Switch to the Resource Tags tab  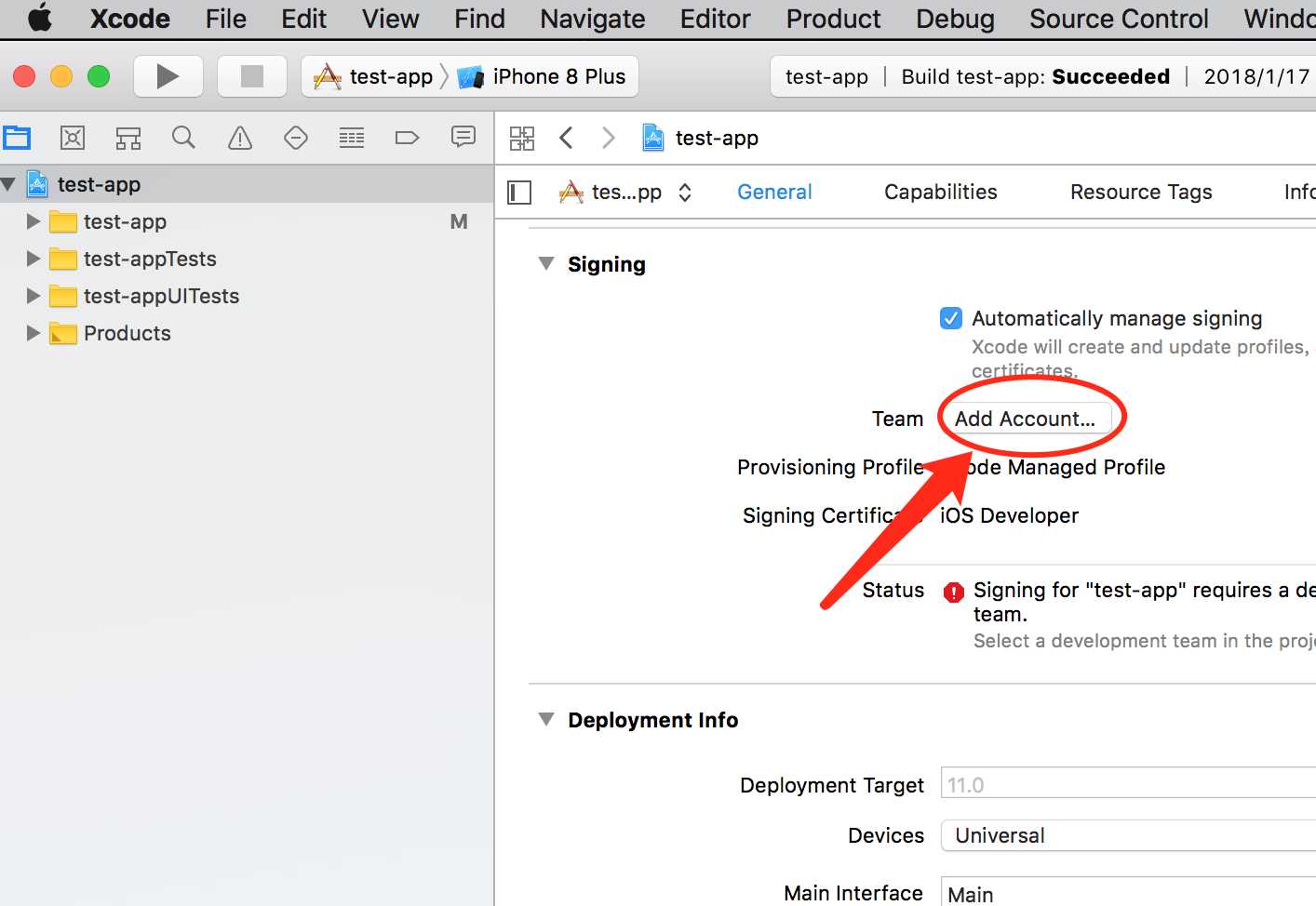[x=1141, y=192]
